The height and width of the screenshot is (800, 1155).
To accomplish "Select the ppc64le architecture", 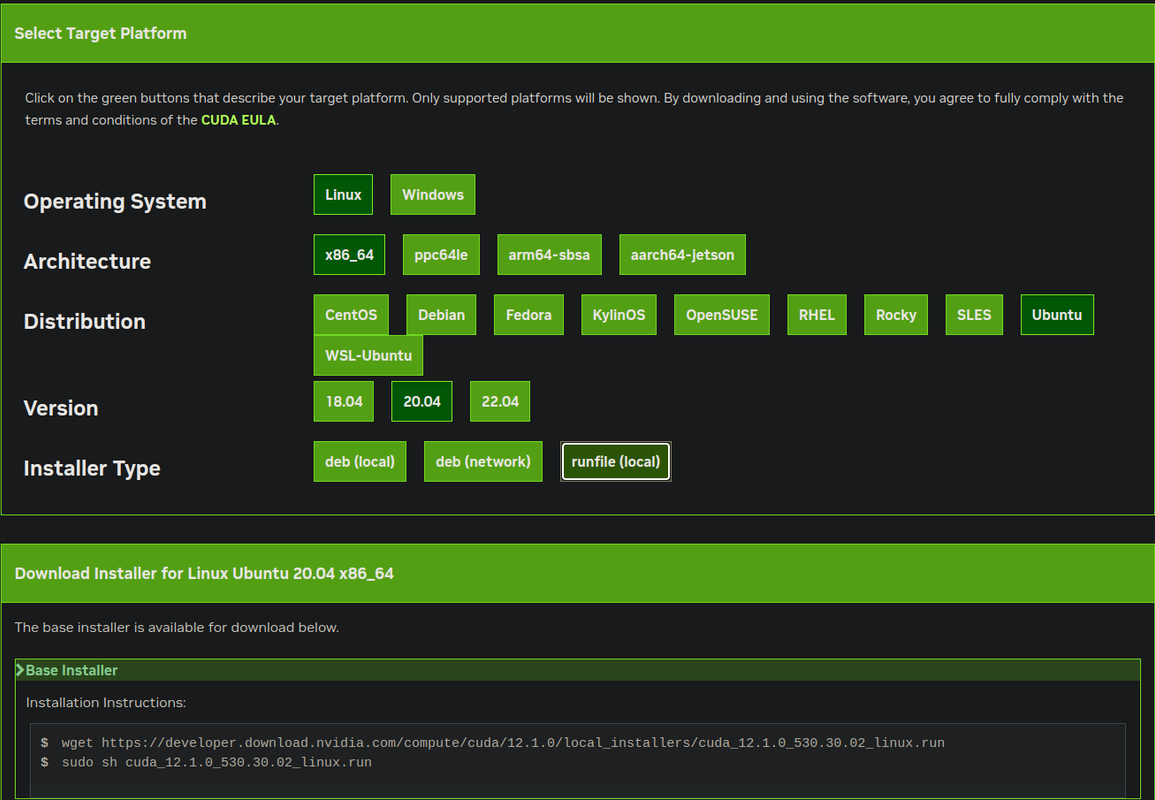I will 441,254.
